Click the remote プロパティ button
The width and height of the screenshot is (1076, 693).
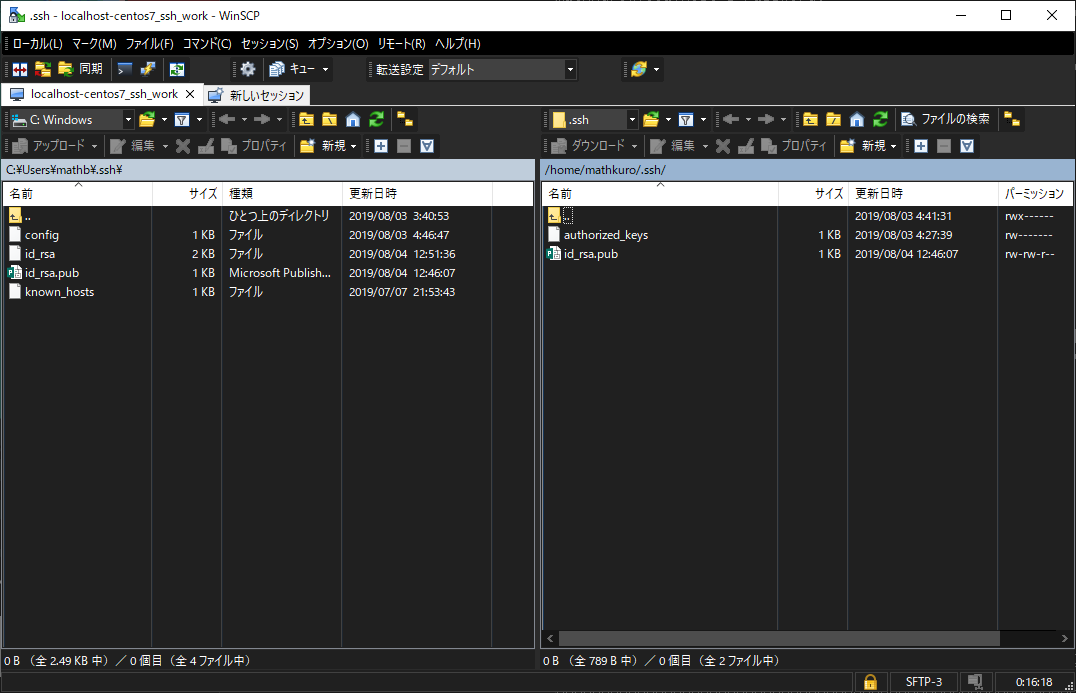(x=794, y=146)
